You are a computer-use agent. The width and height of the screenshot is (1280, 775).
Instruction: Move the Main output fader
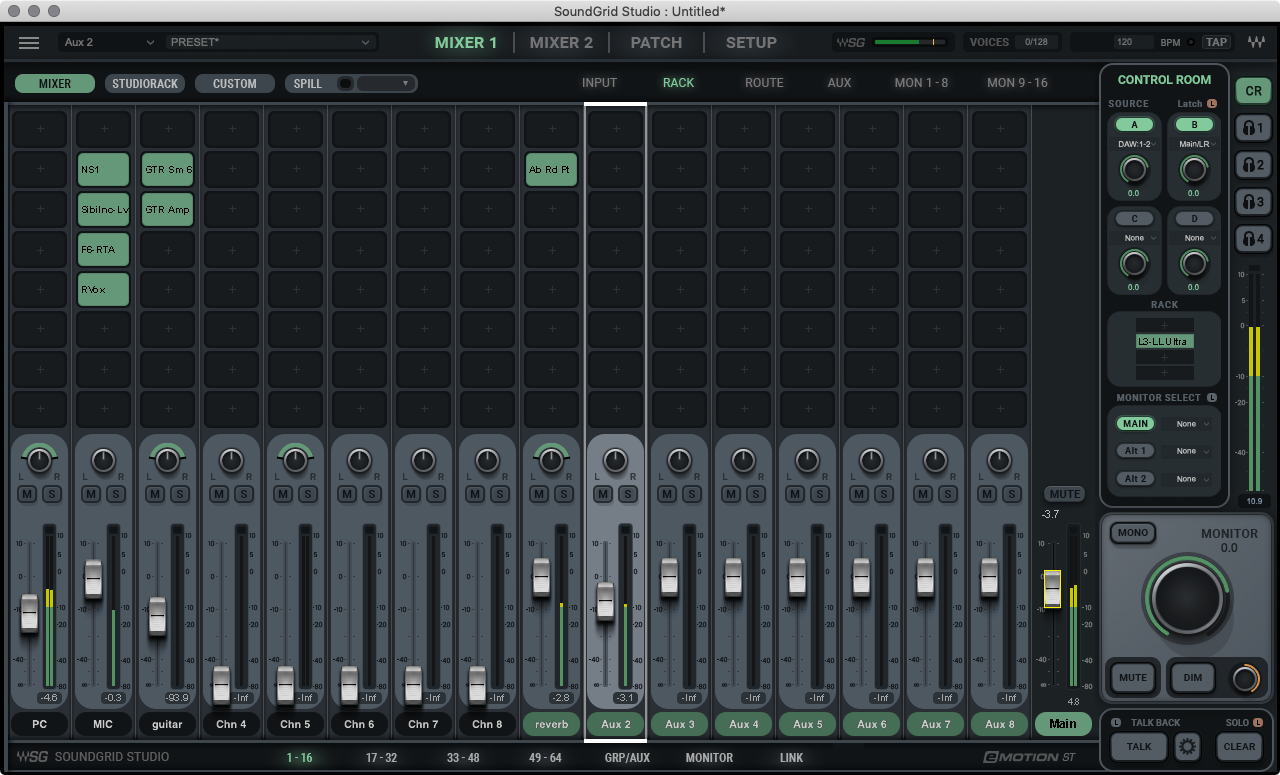coord(1052,589)
